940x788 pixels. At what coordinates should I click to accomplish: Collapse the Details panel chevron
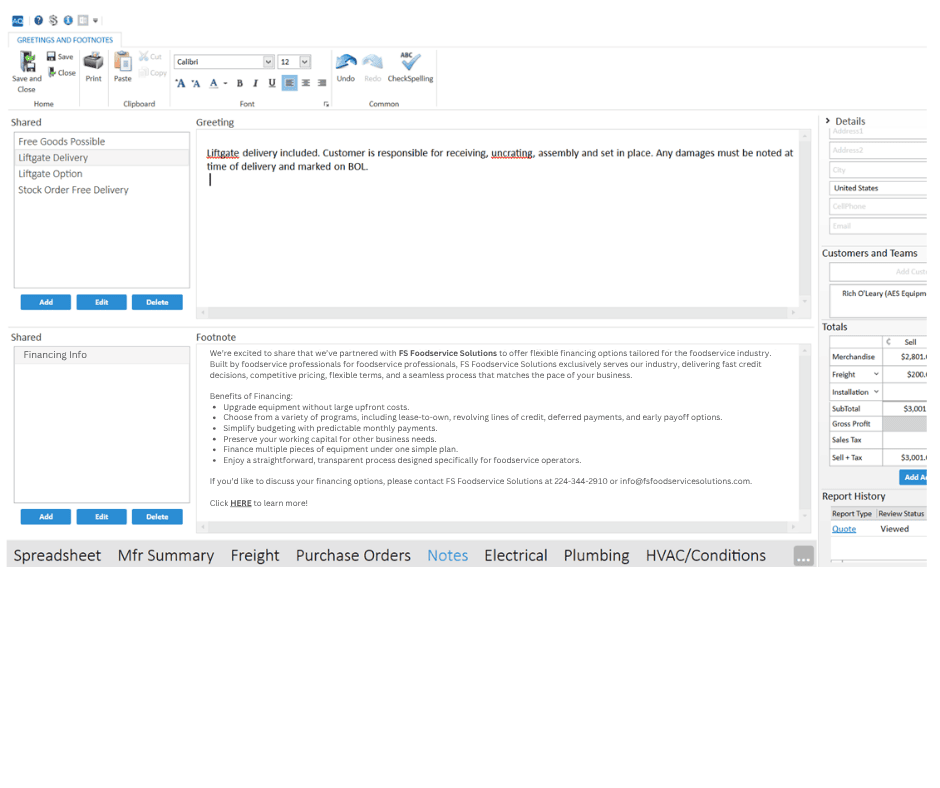pos(828,121)
